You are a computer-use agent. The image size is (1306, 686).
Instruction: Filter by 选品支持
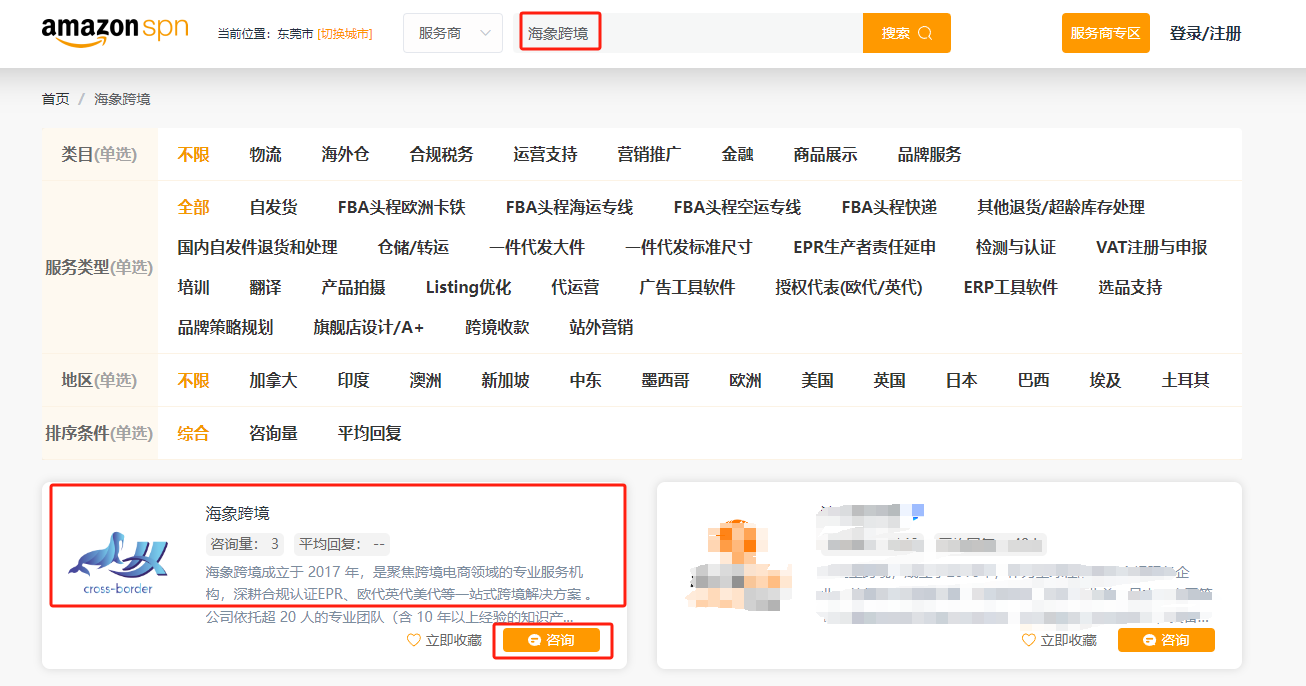[1130, 287]
